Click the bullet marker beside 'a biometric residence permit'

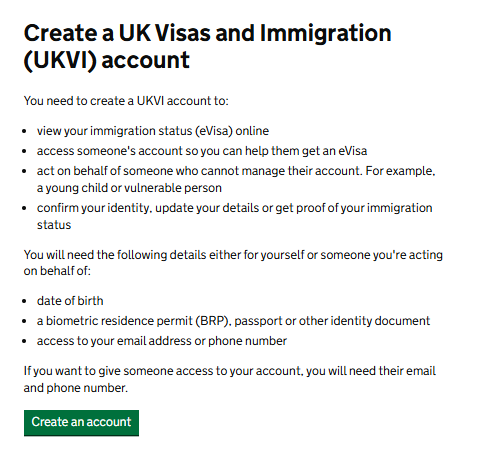(24, 321)
